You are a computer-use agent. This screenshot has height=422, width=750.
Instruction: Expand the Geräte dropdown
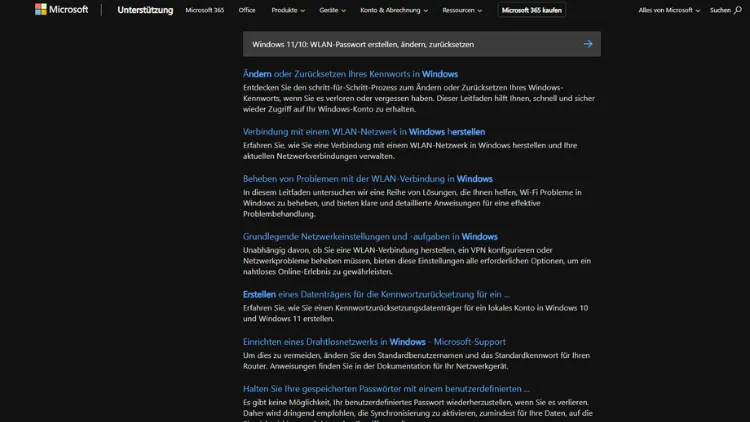[332, 10]
